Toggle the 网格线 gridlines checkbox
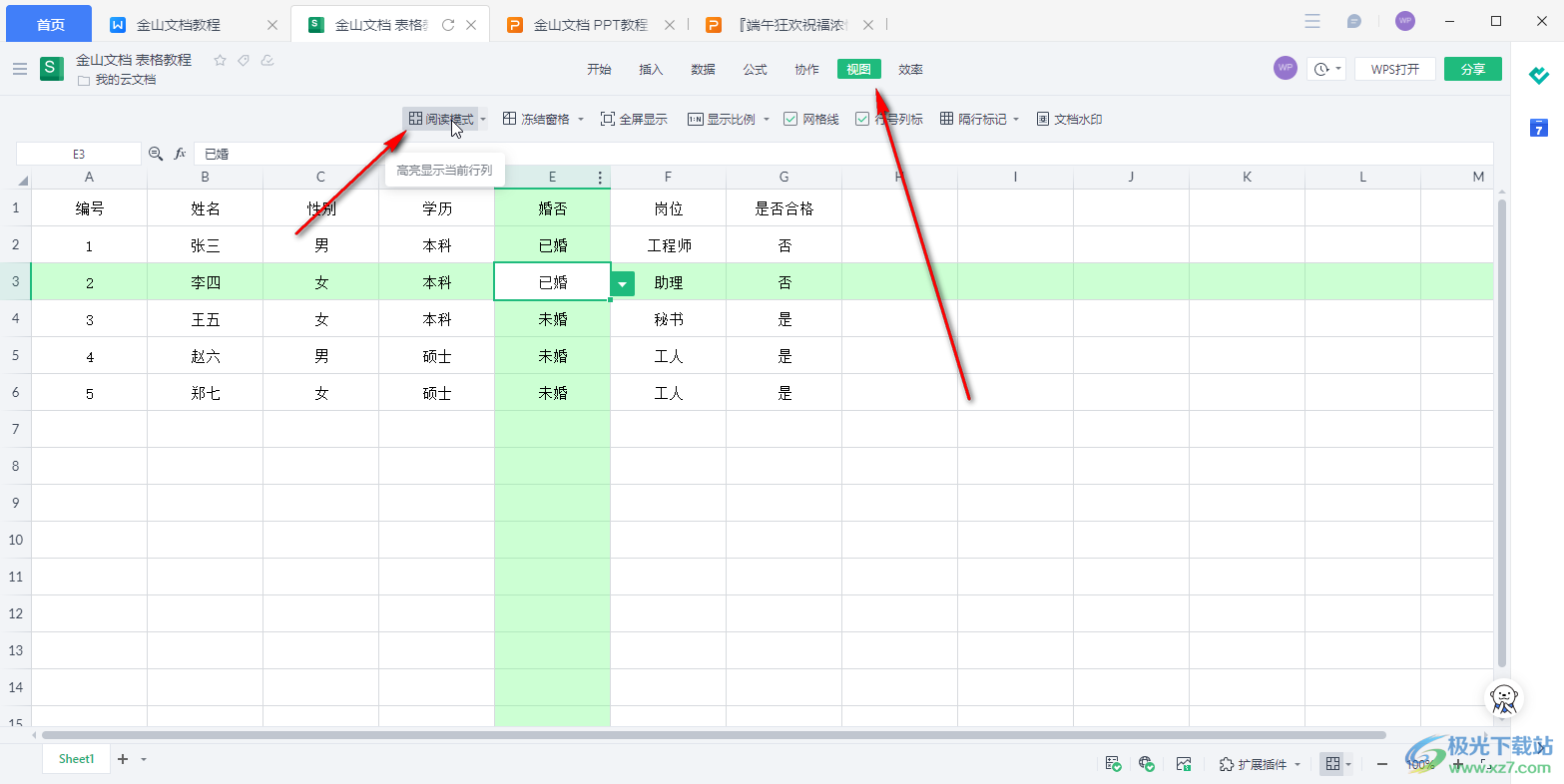Screen dimensions: 1564x784 point(790,119)
